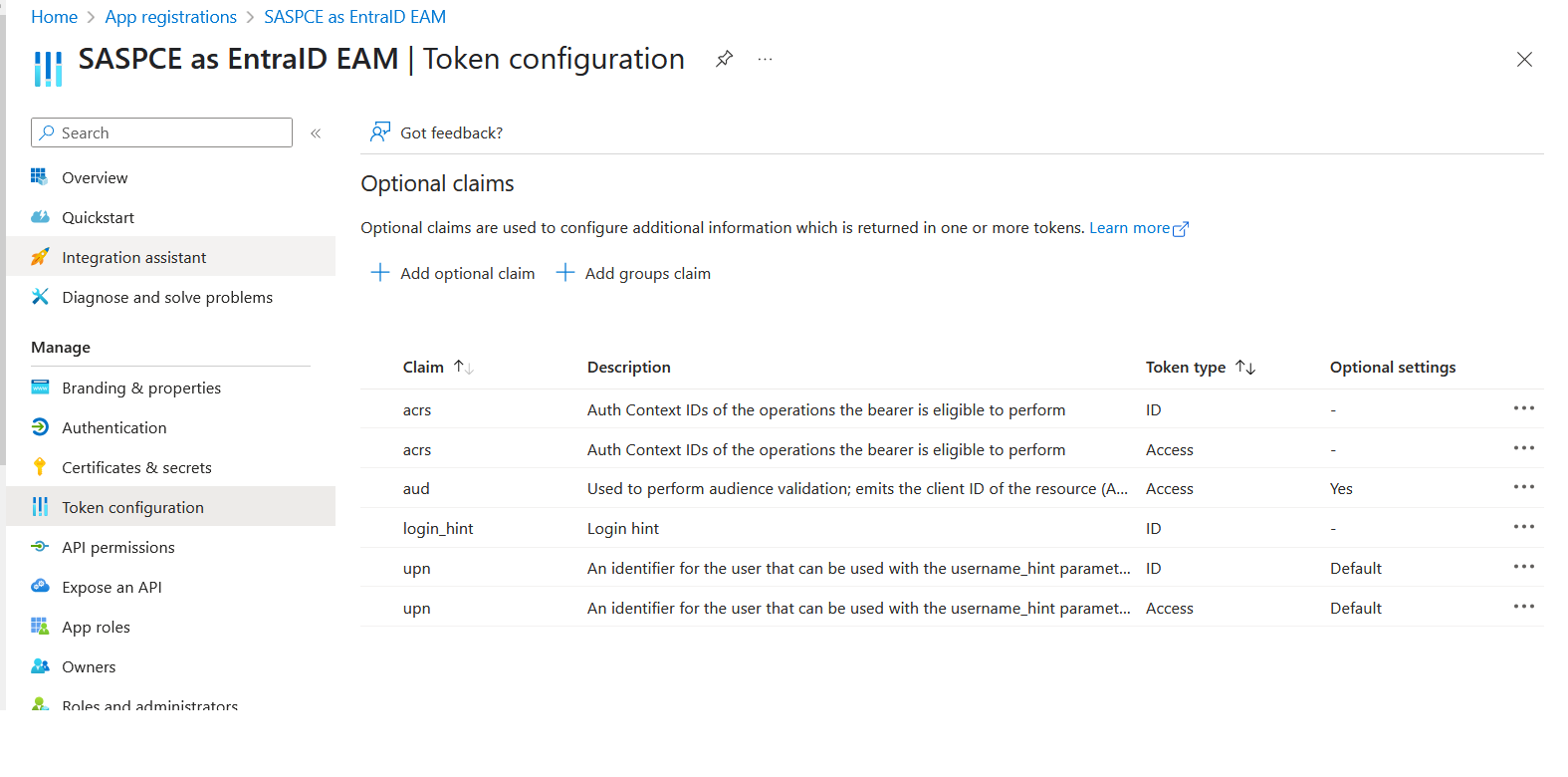Sort by the Token type column
The width and height of the screenshot is (1568, 777).
tap(1244, 368)
